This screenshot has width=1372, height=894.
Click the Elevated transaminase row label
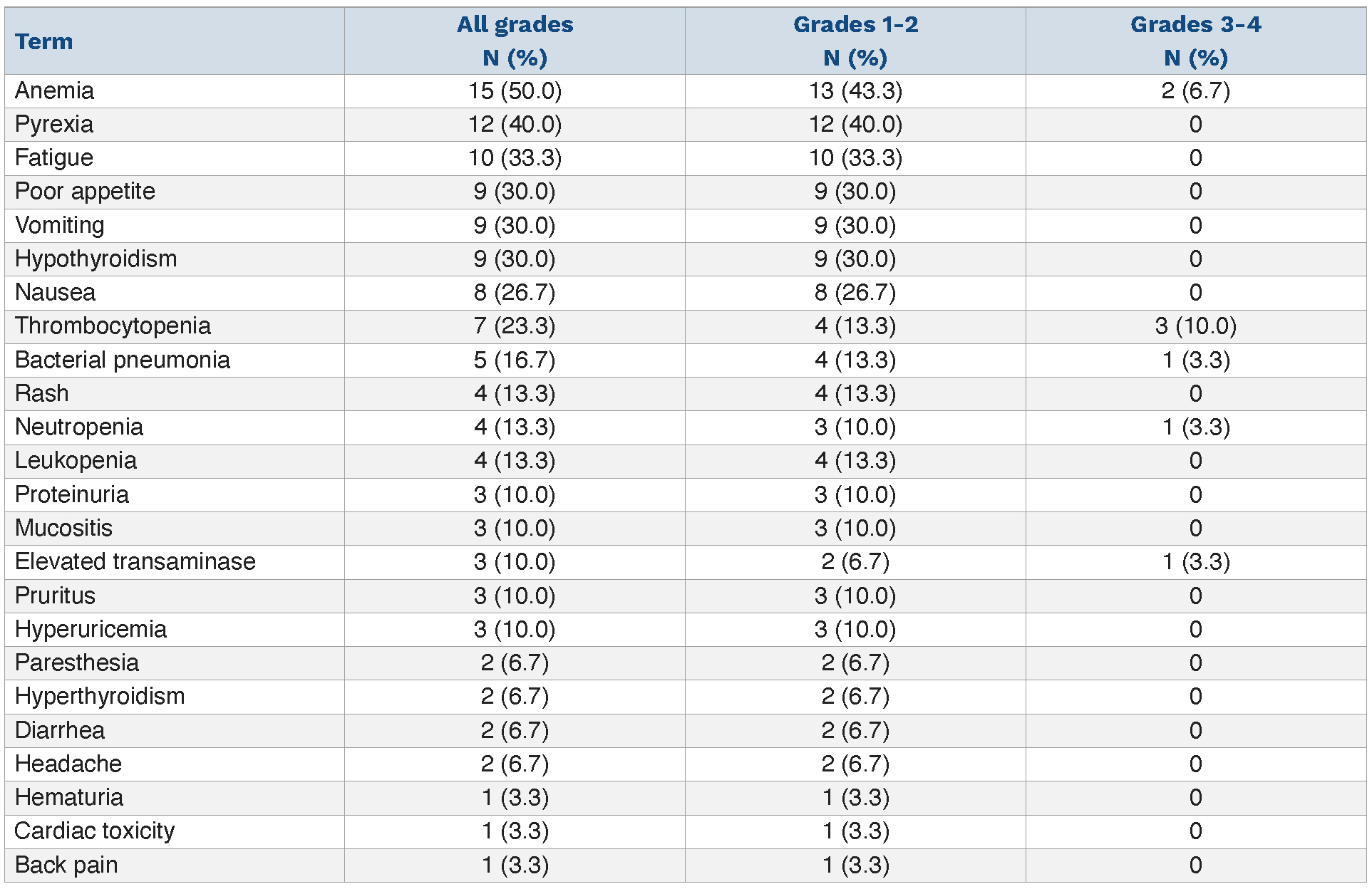[x=135, y=561]
